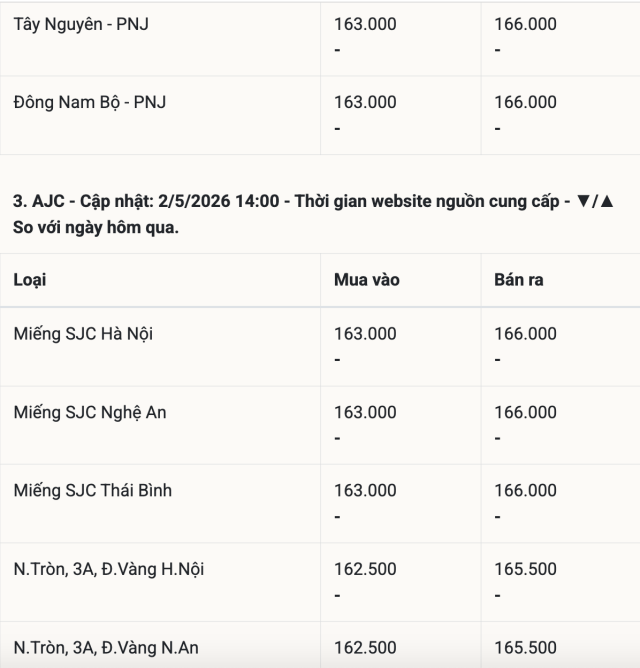
Task: Click Miếng SJC Hà Nội buy price 163.000
Action: (x=365, y=334)
